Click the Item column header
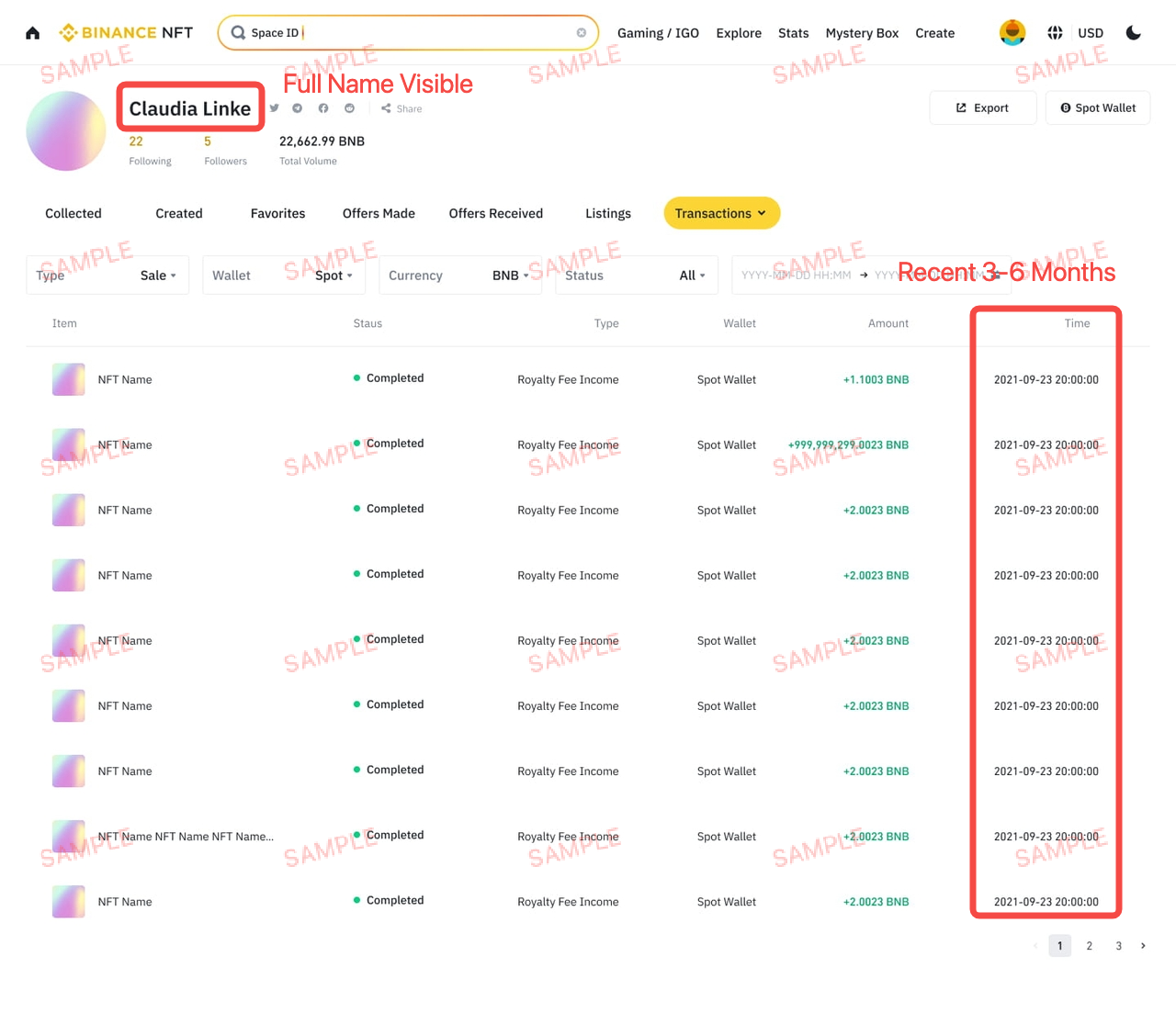 64,323
